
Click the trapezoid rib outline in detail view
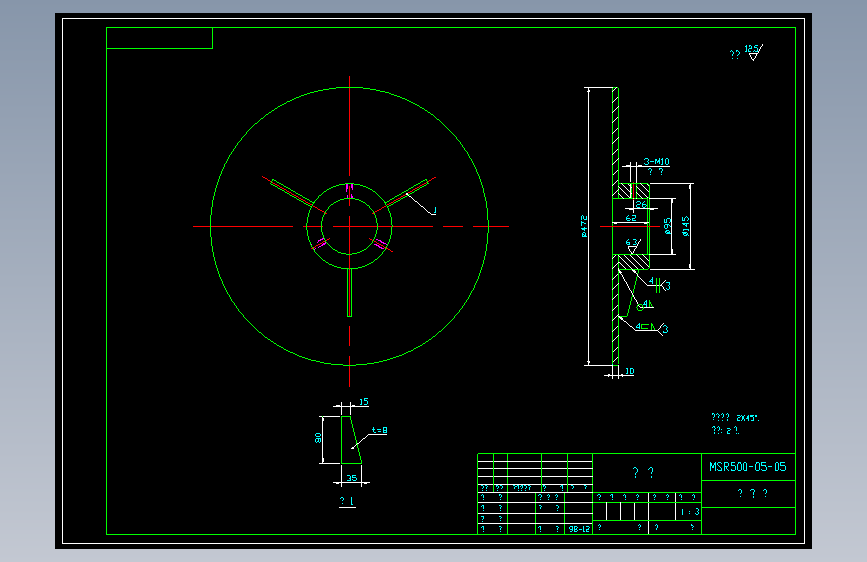click(351, 440)
